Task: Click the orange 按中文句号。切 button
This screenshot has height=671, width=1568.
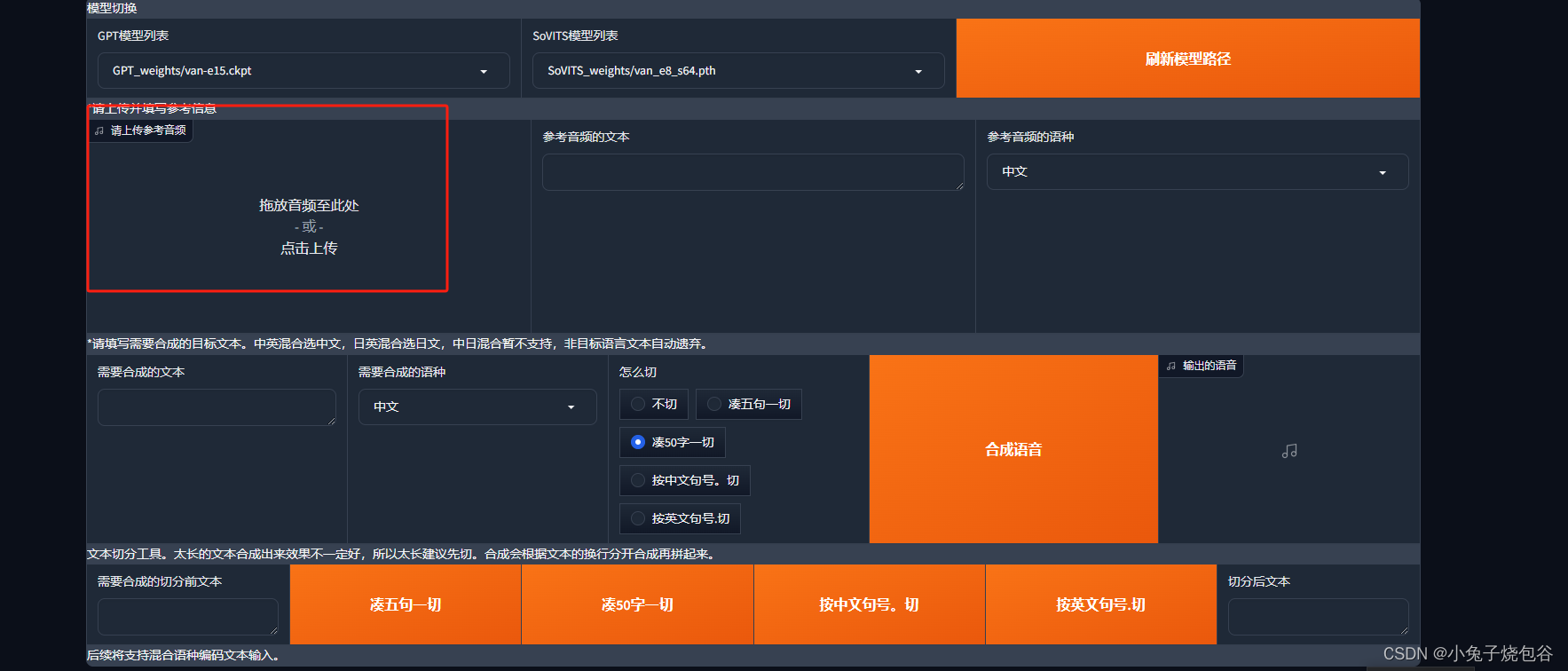Action: tap(870, 604)
